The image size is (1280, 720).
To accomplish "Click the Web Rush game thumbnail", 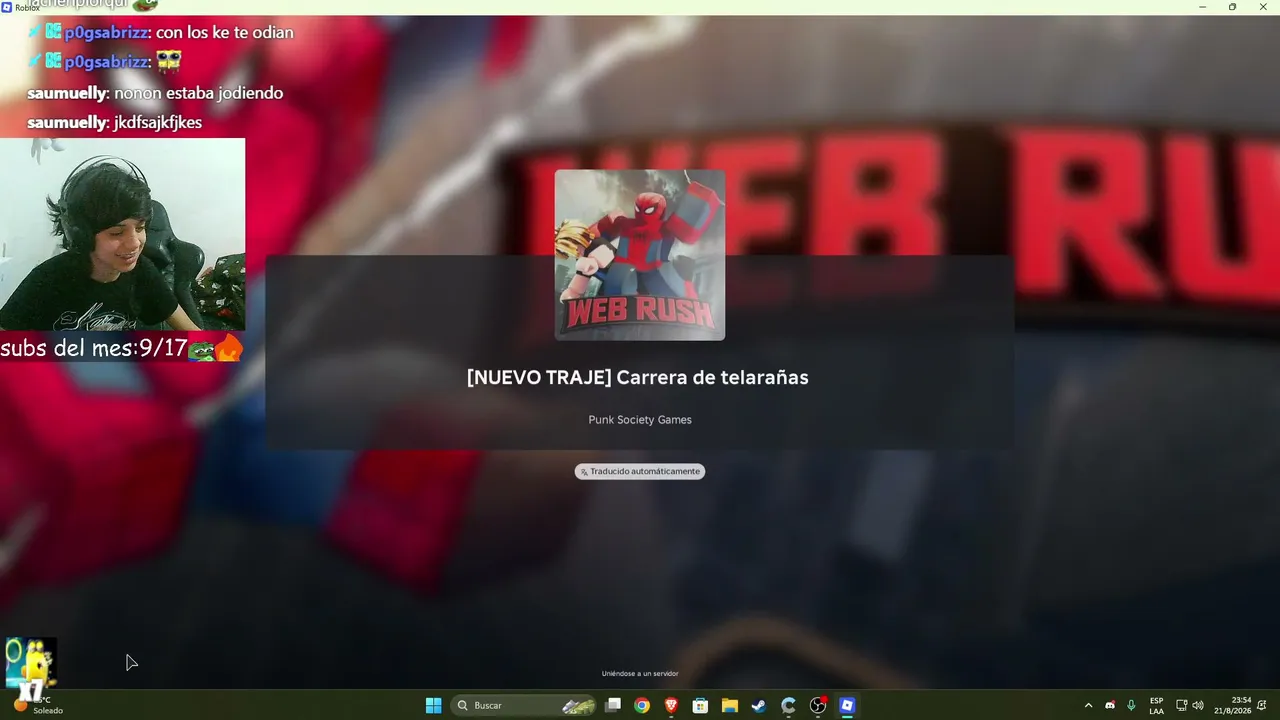I will click(x=640, y=255).
